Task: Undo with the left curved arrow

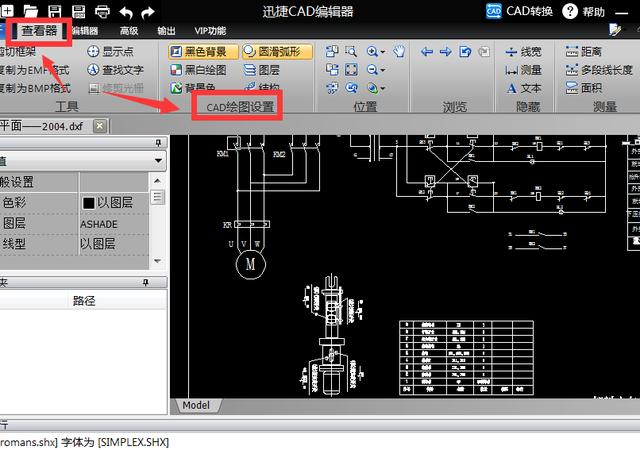Action: tap(126, 12)
